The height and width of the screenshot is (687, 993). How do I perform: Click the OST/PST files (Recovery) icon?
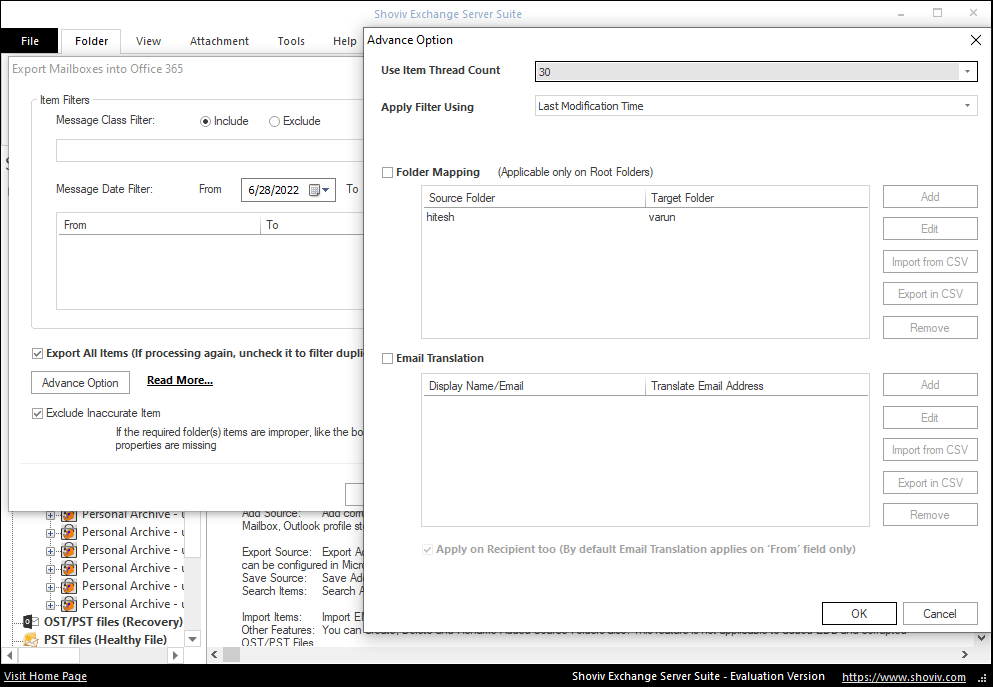(30, 621)
